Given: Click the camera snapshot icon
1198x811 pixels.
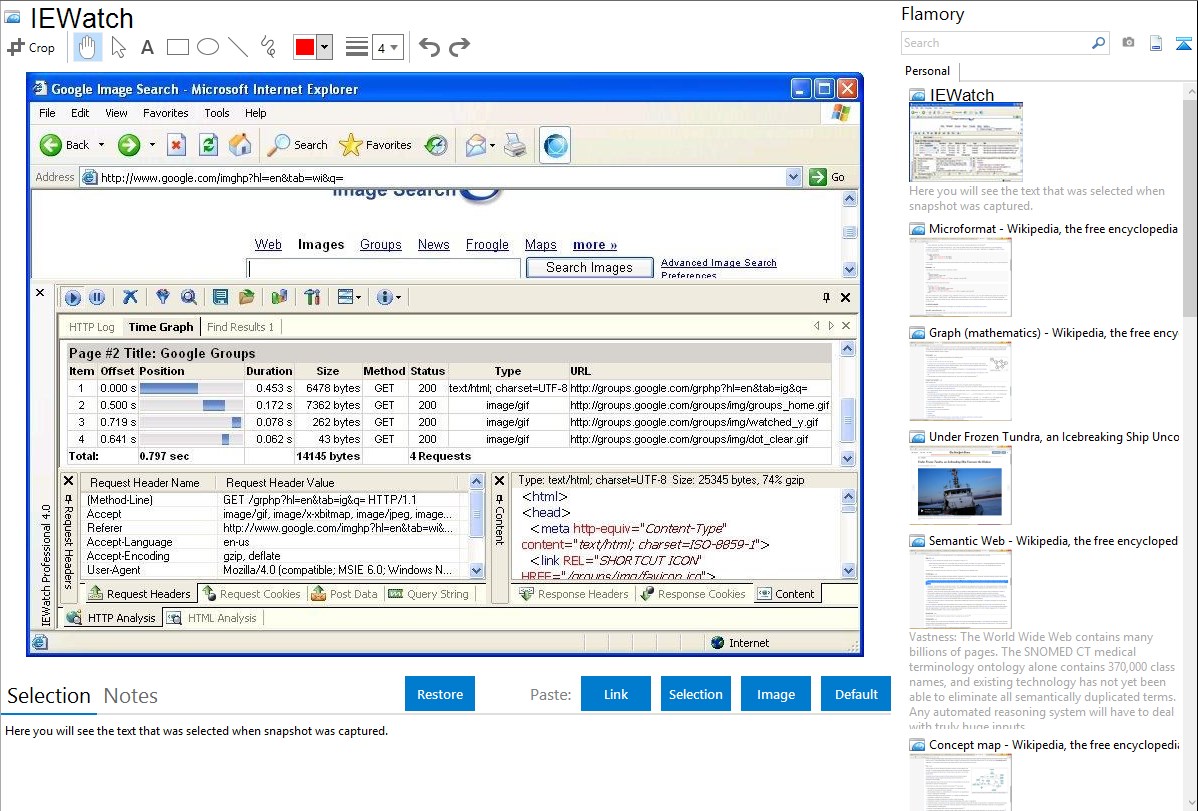Looking at the screenshot, I should [1128, 43].
